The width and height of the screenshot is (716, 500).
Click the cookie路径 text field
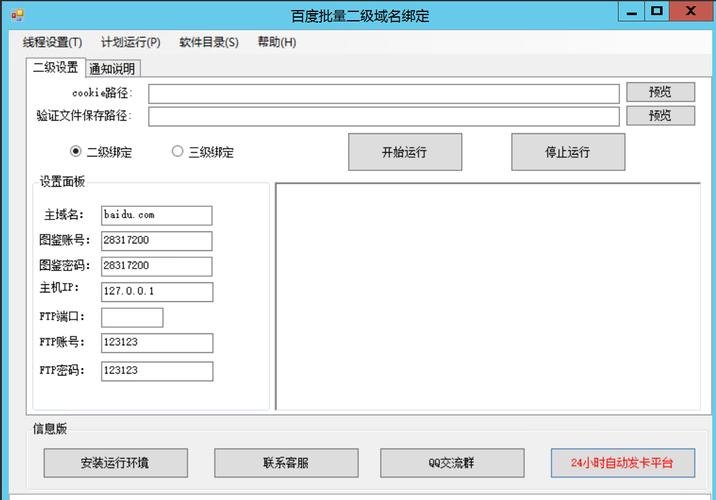click(384, 94)
